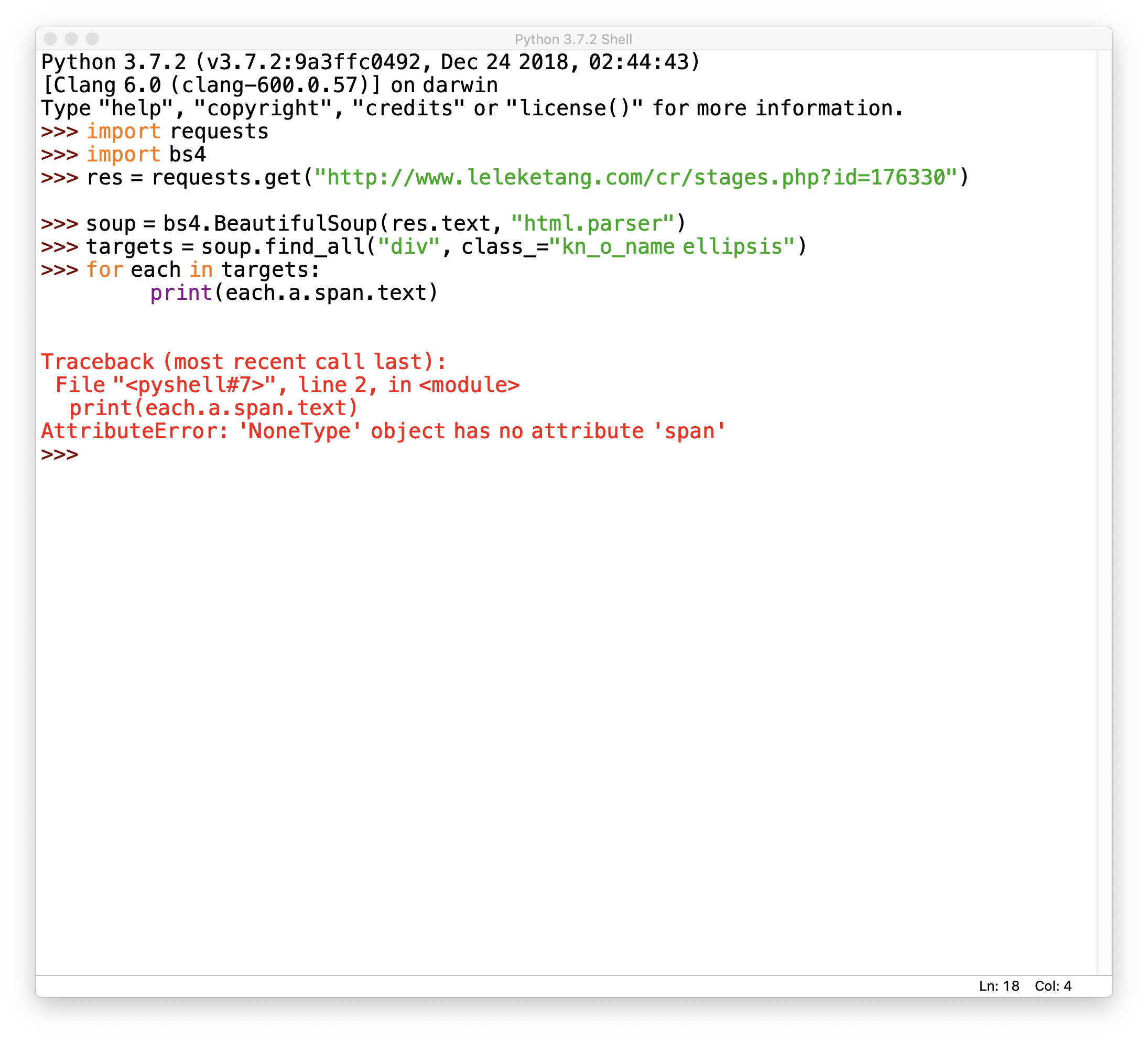Image resolution: width=1148 pixels, height=1041 pixels.
Task: Click the 'for each in targets:' line
Action: [x=203, y=270]
